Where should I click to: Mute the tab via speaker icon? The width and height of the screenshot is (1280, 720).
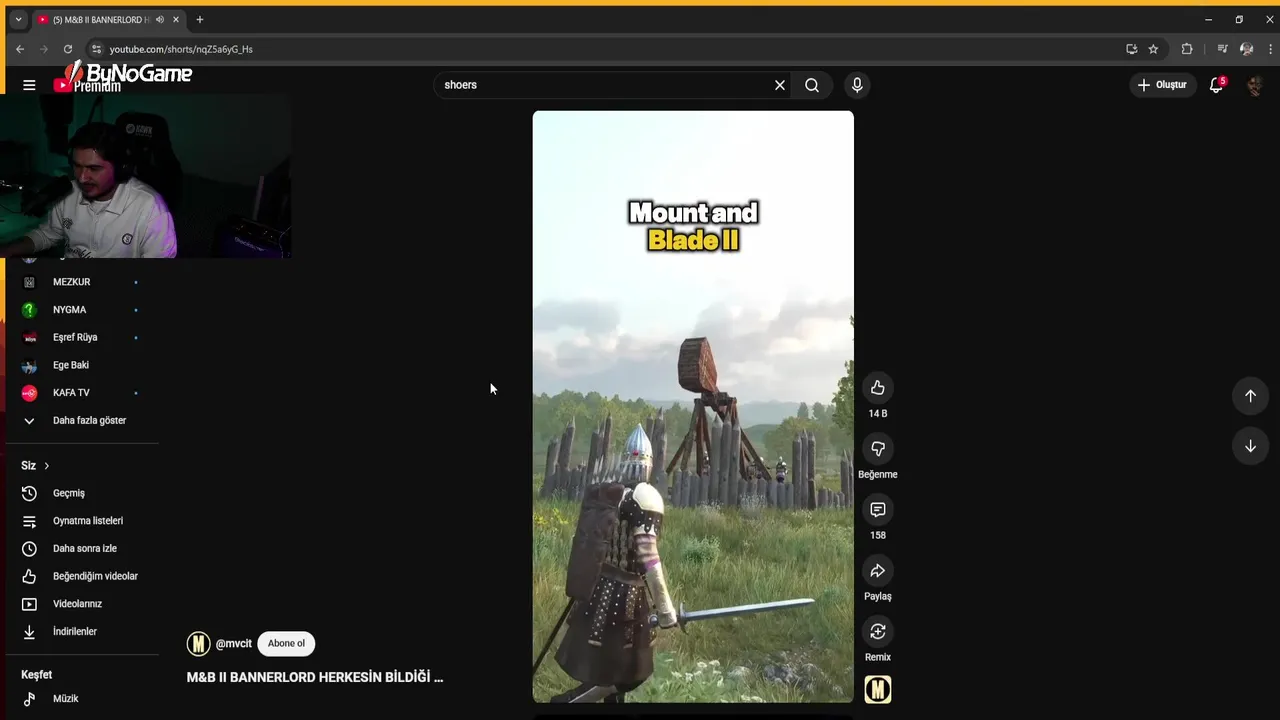coord(160,20)
